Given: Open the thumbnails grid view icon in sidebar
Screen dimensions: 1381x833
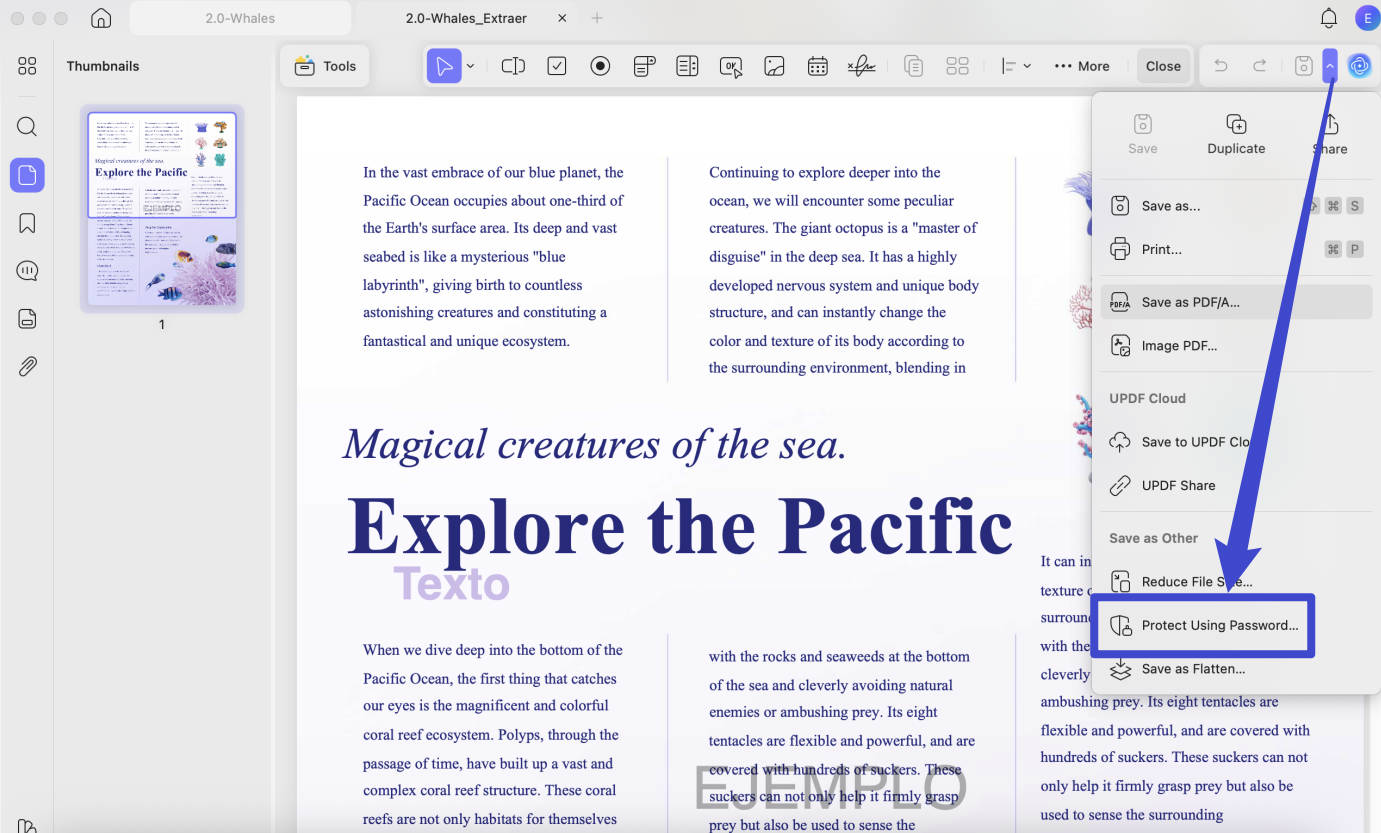Looking at the screenshot, I should tap(27, 66).
